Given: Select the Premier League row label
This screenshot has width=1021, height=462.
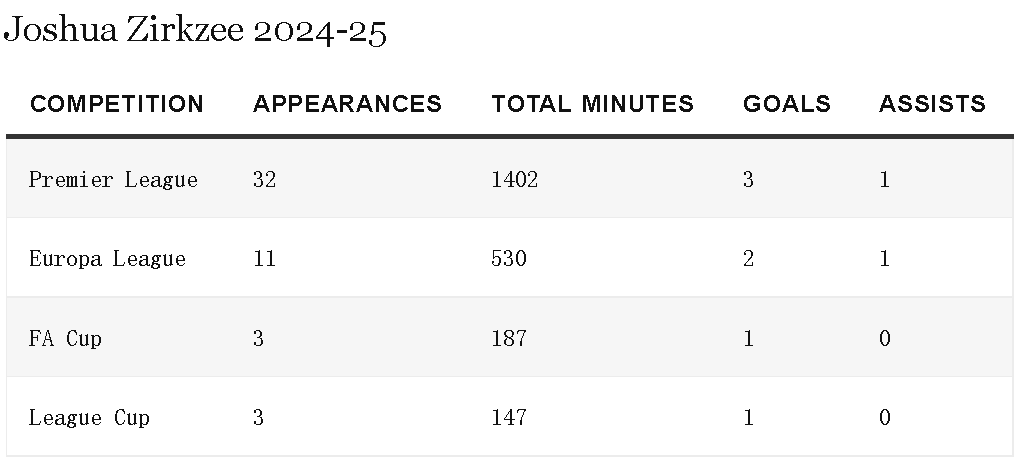Looking at the screenshot, I should [x=113, y=180].
